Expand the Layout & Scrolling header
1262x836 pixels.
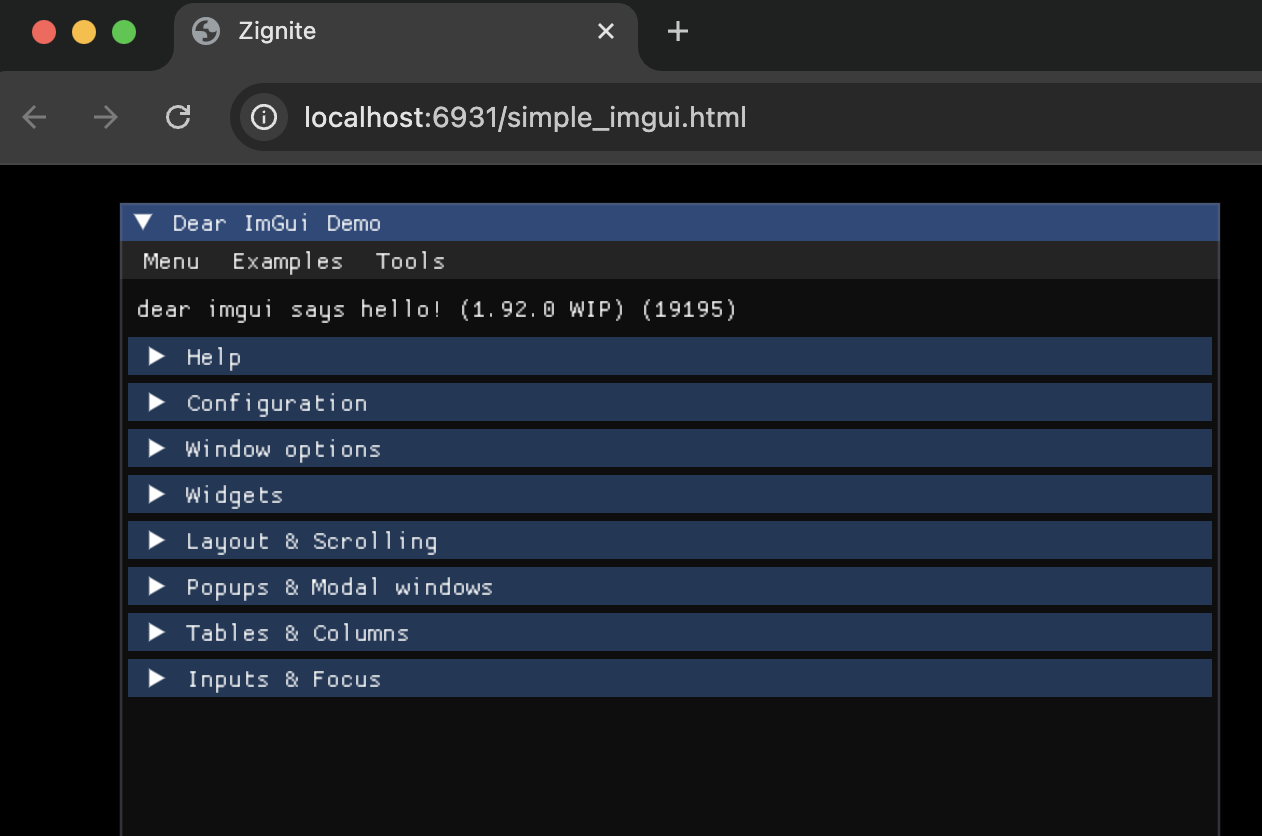pos(670,540)
